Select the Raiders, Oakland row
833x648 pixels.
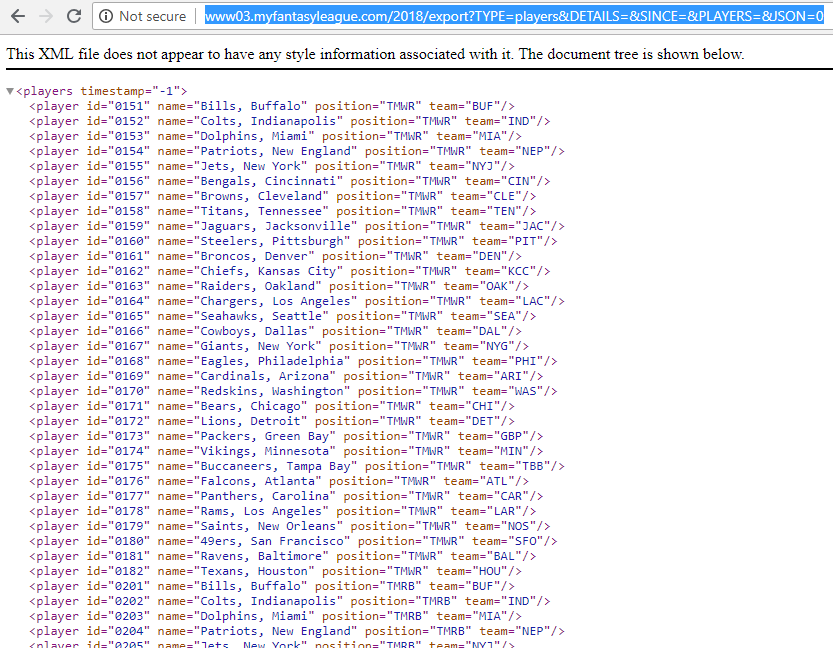[x=279, y=286]
